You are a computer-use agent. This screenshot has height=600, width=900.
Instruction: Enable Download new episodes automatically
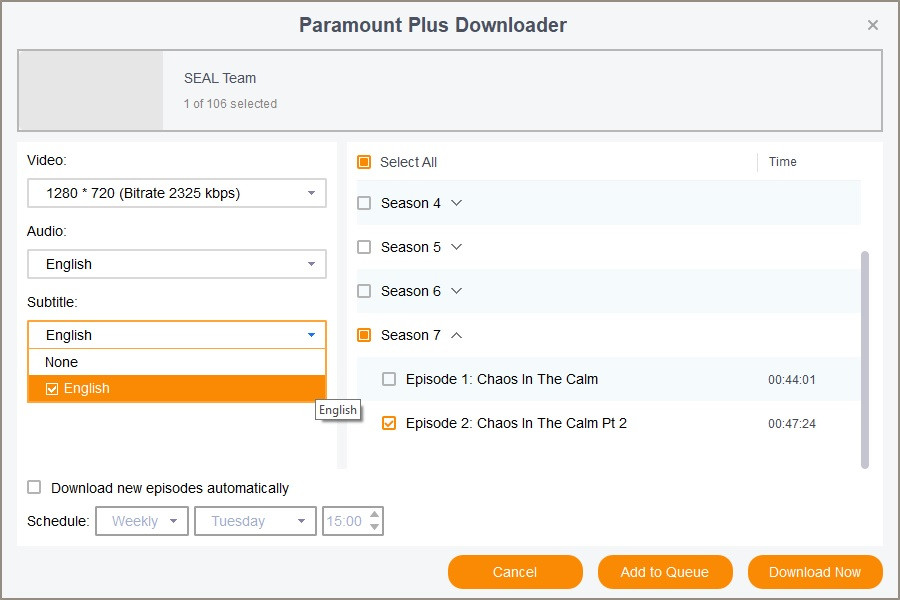tap(35, 488)
